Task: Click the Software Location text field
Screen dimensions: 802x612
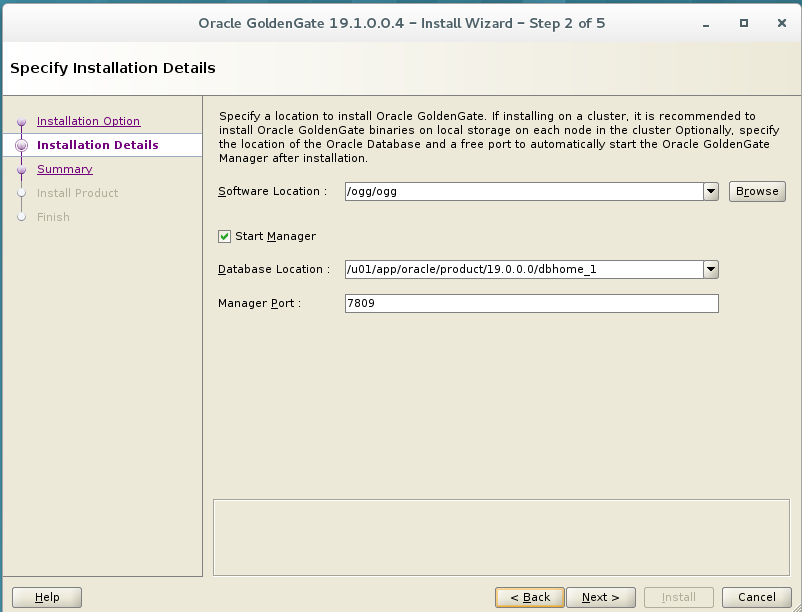Action: [x=524, y=192]
